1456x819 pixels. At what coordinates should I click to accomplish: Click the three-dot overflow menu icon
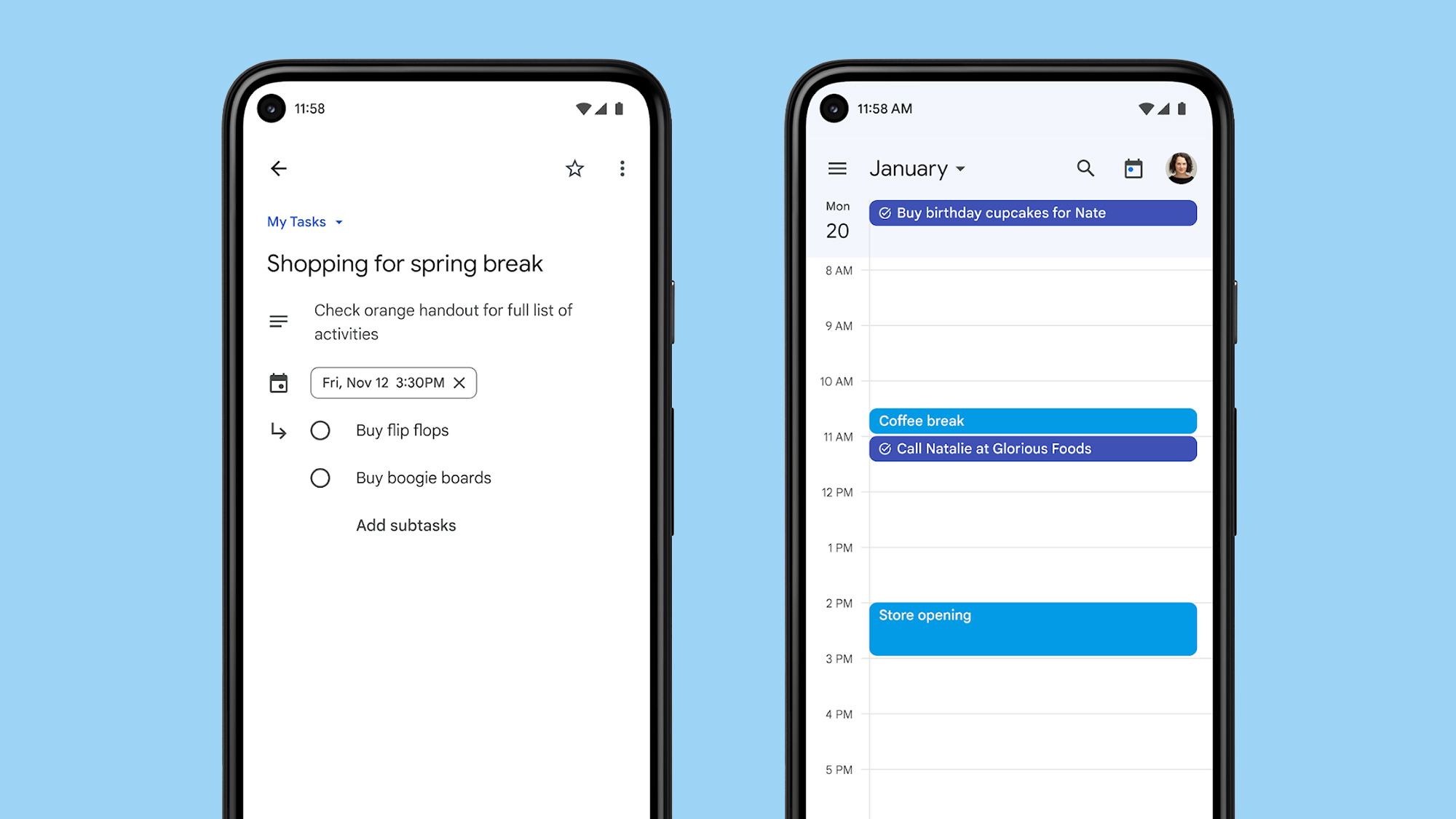622,168
